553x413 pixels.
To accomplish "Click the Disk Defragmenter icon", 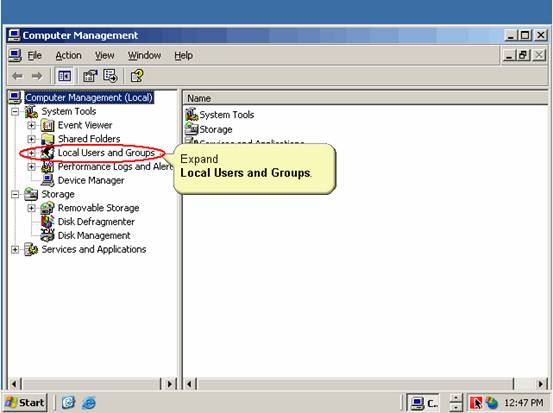I will [x=48, y=221].
